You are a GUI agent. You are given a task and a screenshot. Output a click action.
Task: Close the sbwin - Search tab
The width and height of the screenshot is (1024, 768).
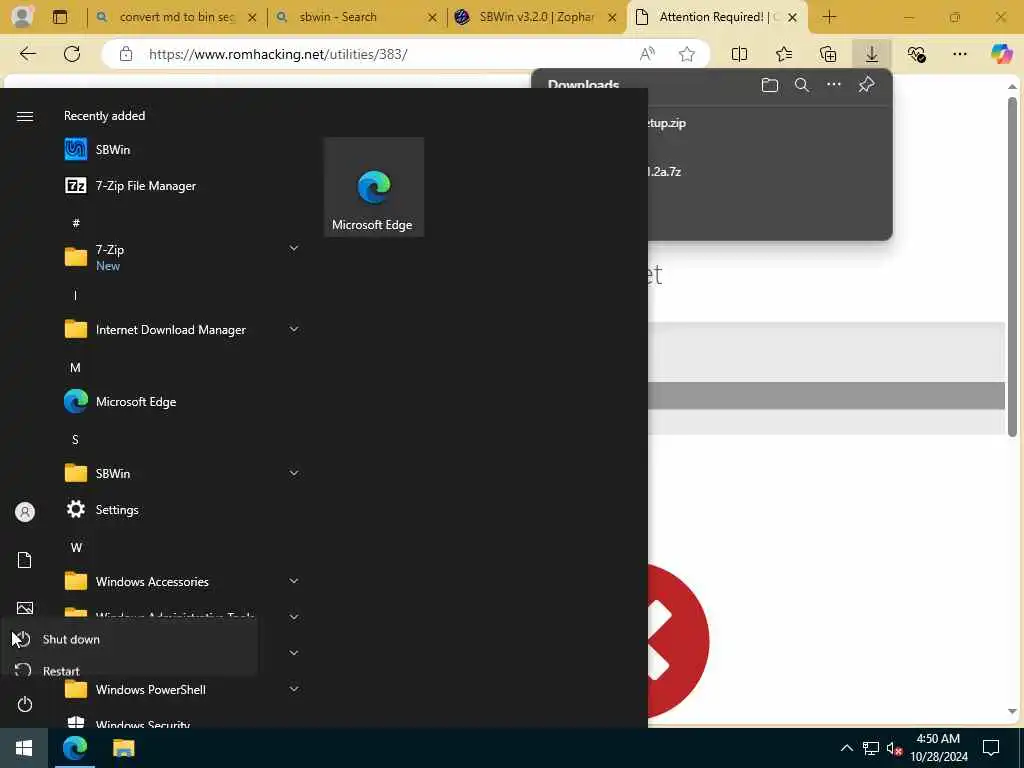pos(432,18)
